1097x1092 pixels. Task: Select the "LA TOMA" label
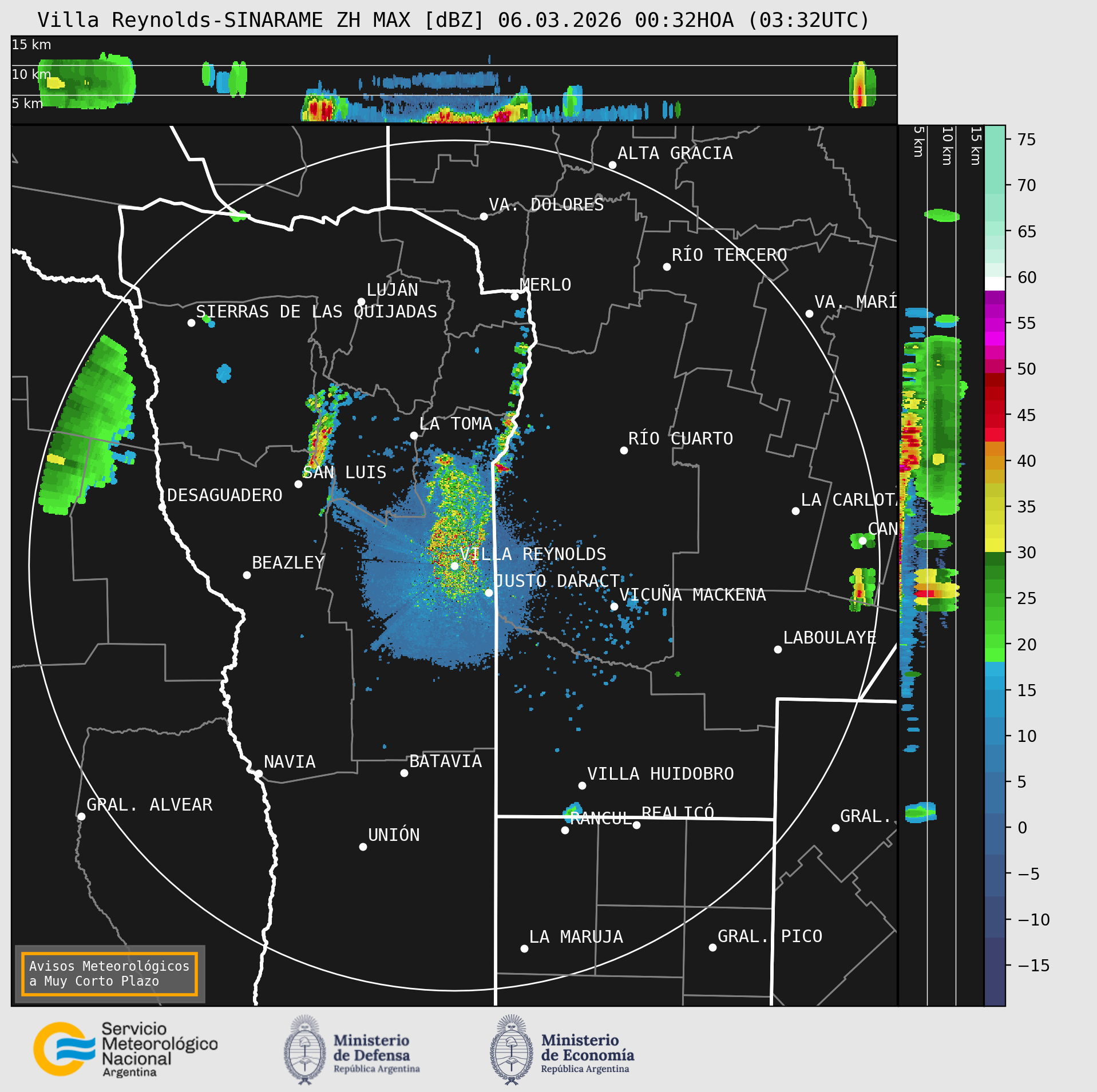click(x=456, y=424)
